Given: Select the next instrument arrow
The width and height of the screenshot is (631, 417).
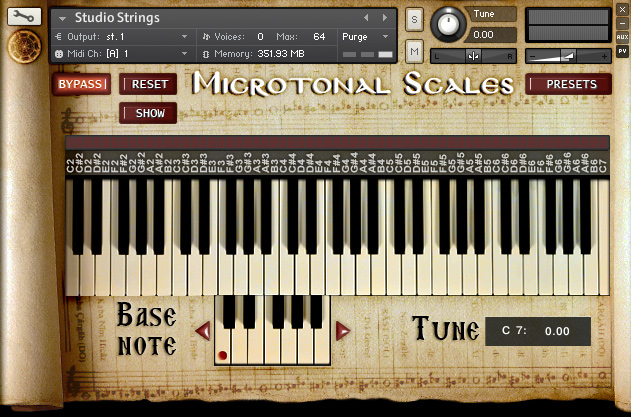Looking at the screenshot, I should click(385, 18).
